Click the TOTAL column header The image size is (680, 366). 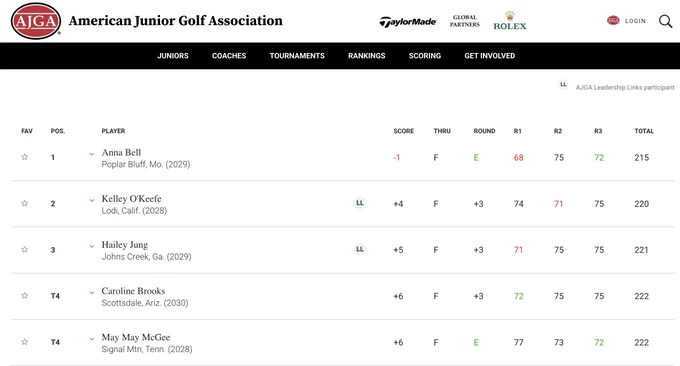click(644, 131)
